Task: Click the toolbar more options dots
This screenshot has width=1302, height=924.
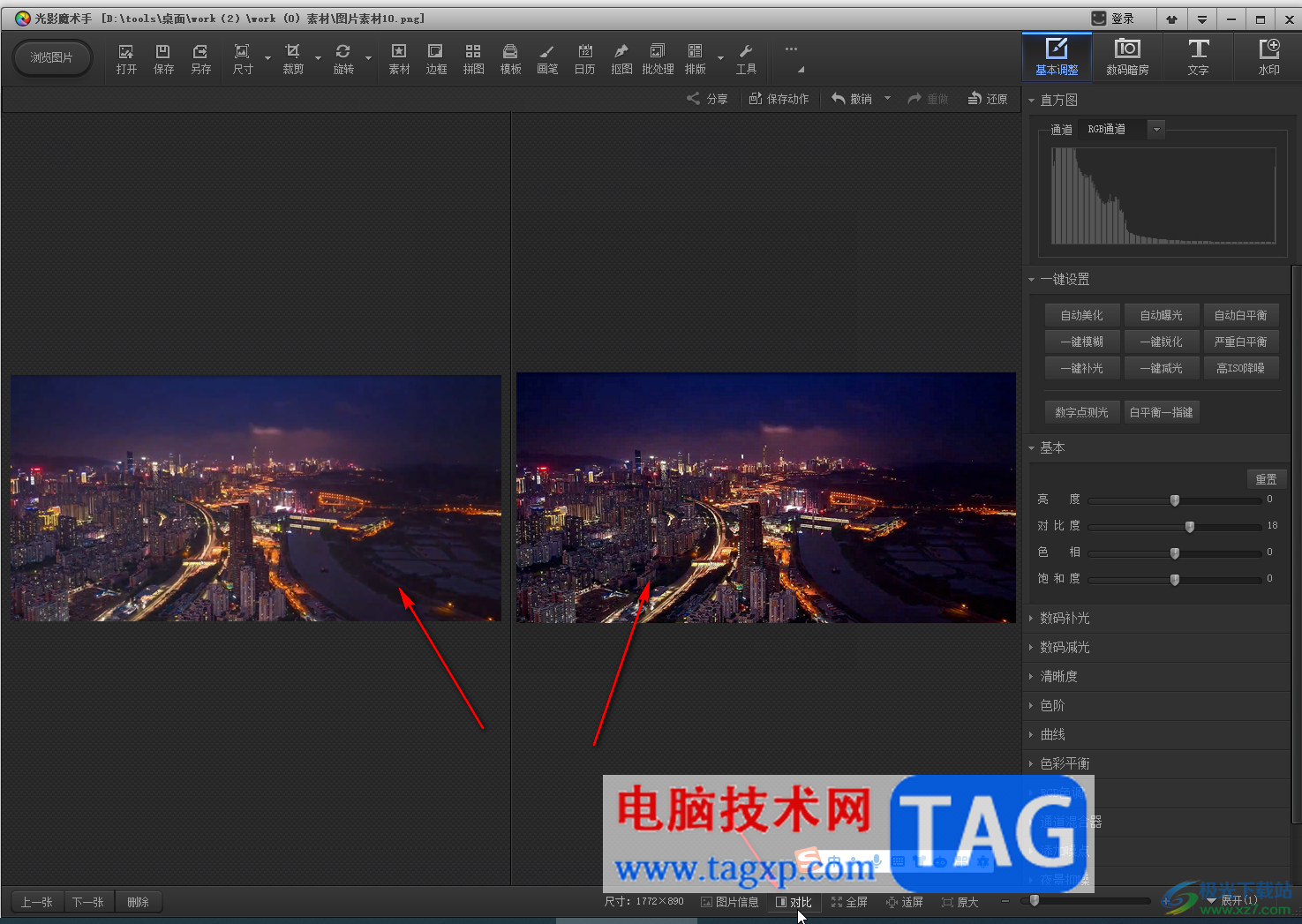Action: coord(791,49)
